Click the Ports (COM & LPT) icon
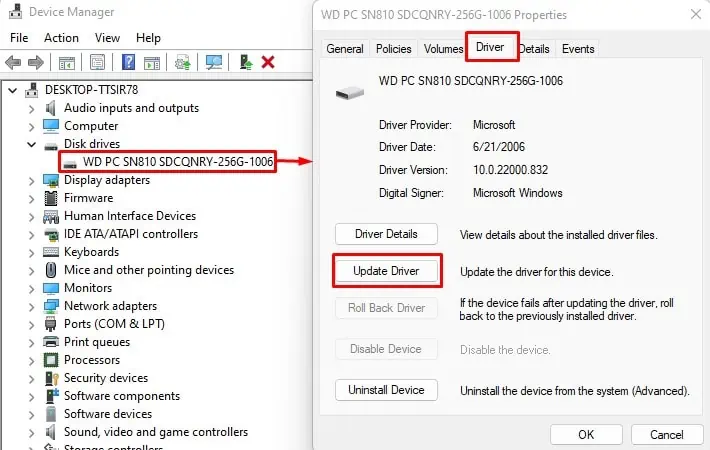The image size is (710, 450). (51, 324)
